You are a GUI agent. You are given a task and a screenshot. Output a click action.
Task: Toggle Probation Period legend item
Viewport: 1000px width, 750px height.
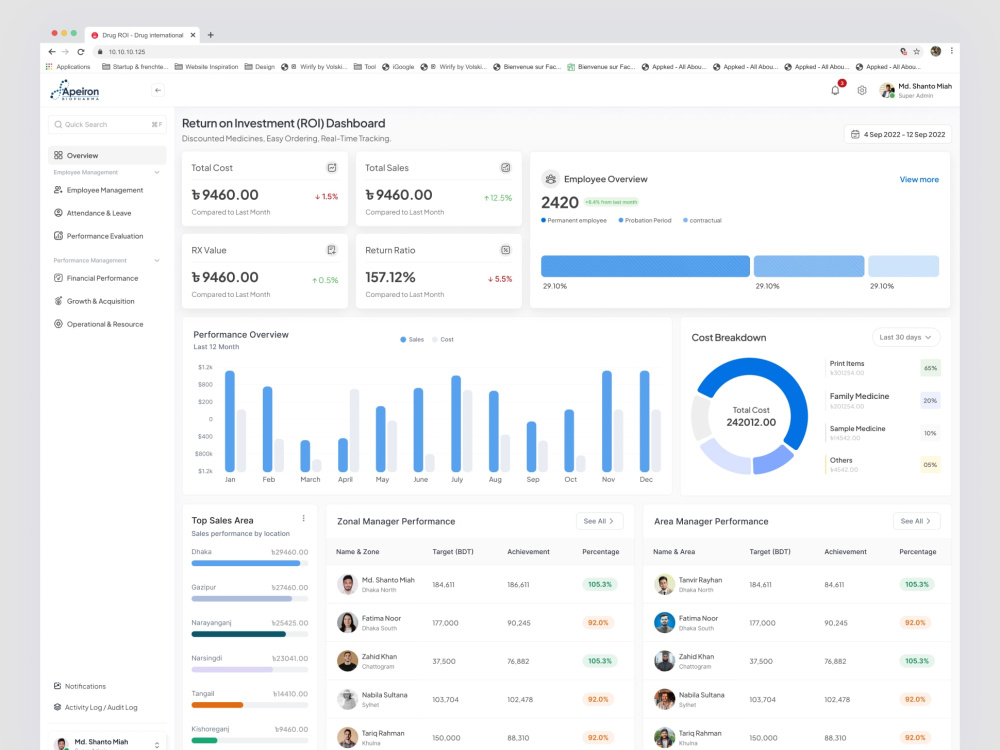645,221
